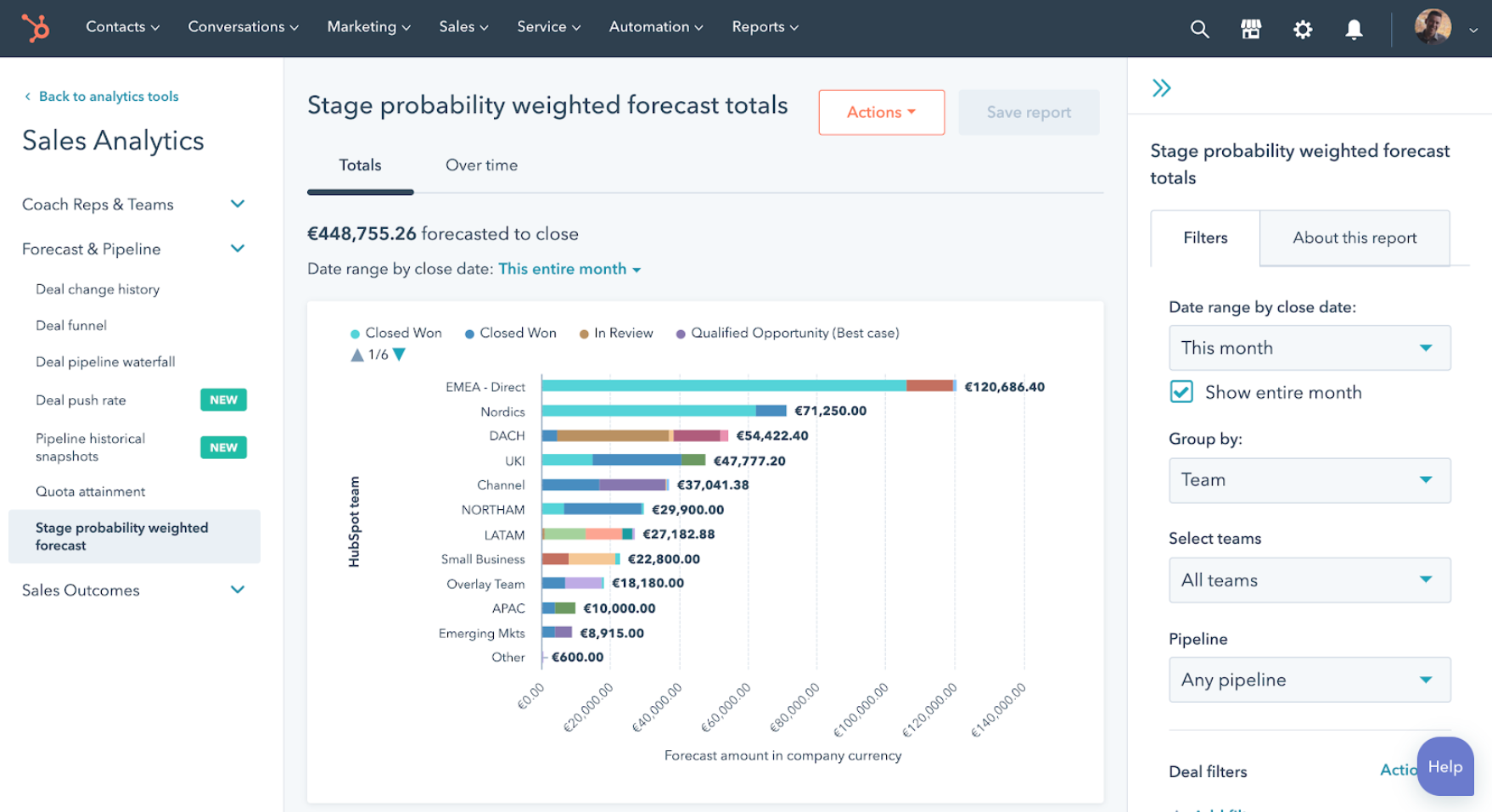The width and height of the screenshot is (1492, 812).
Task: Click the HubSpot sprocket logo
Action: [36, 28]
